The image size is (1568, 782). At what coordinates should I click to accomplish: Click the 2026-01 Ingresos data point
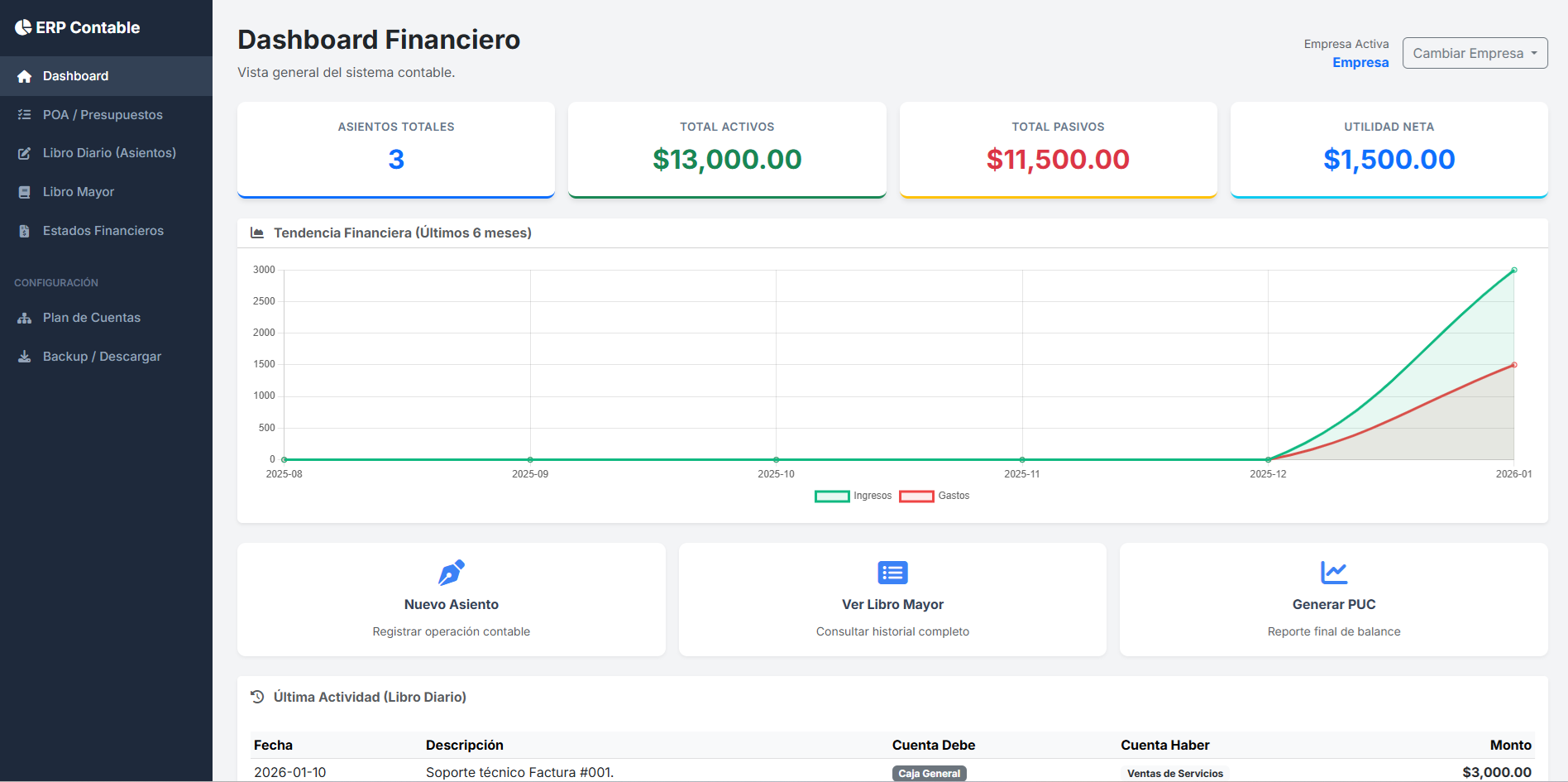coord(1513,271)
